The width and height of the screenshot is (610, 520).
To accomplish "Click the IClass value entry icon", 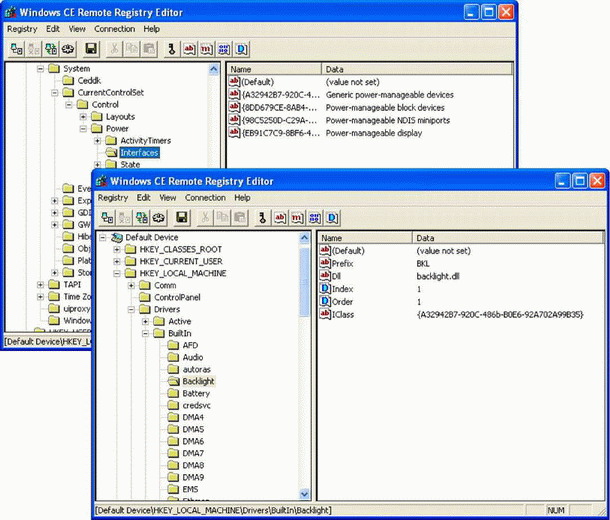I will click(324, 314).
